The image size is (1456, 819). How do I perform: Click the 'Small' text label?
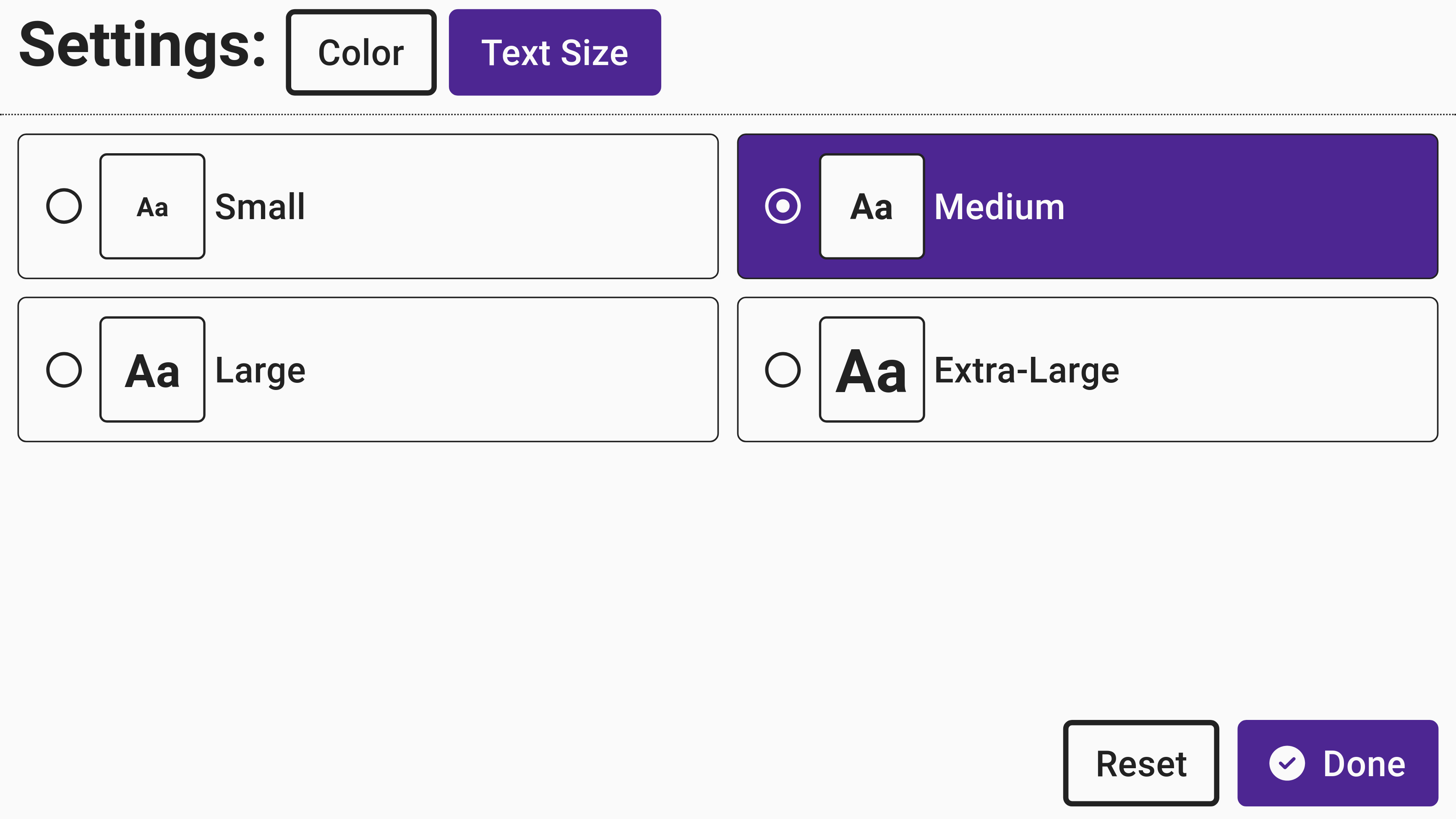[x=260, y=207]
